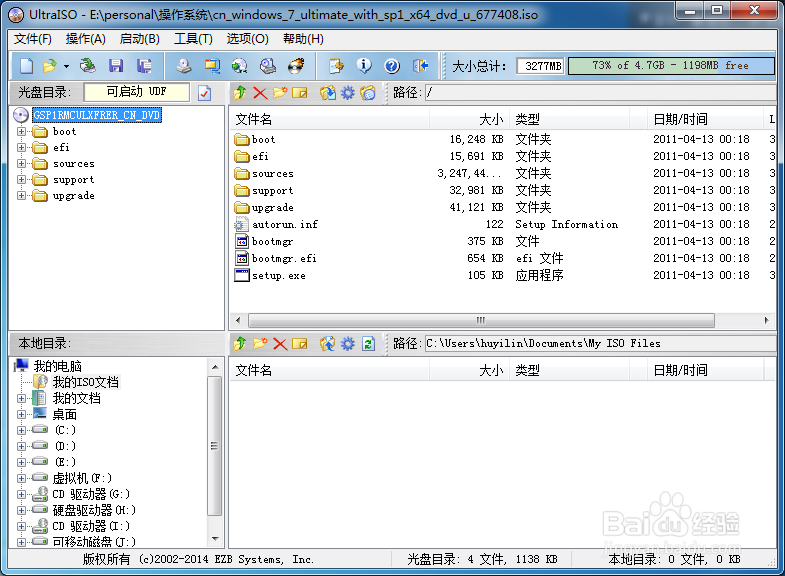Select setup.exe in the image file list

click(x=278, y=276)
